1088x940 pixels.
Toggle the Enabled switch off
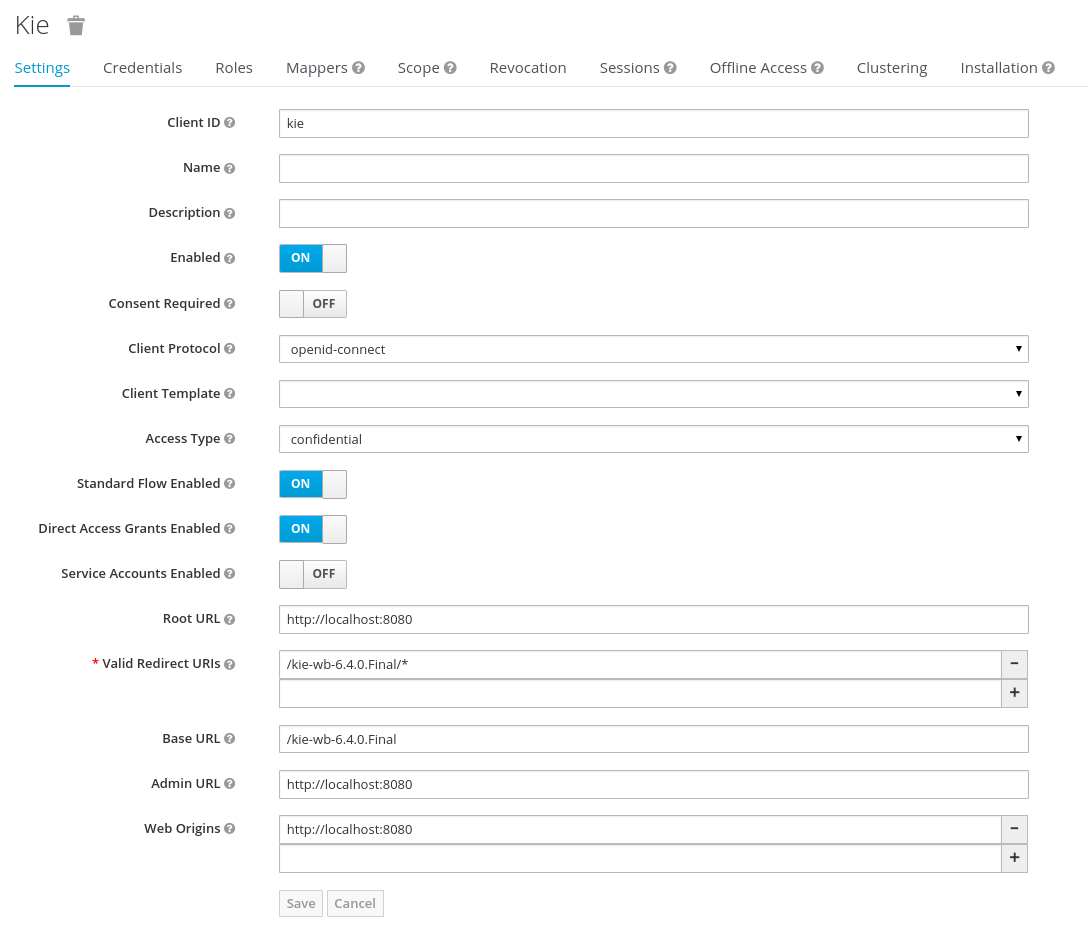click(x=312, y=258)
